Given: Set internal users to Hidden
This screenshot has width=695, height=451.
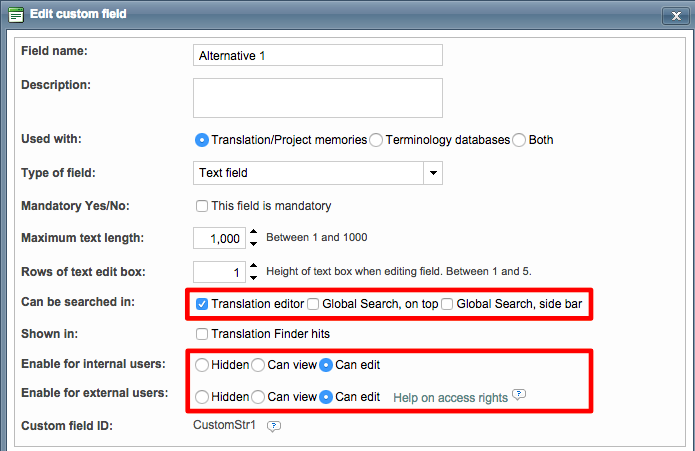Looking at the screenshot, I should coord(203,365).
